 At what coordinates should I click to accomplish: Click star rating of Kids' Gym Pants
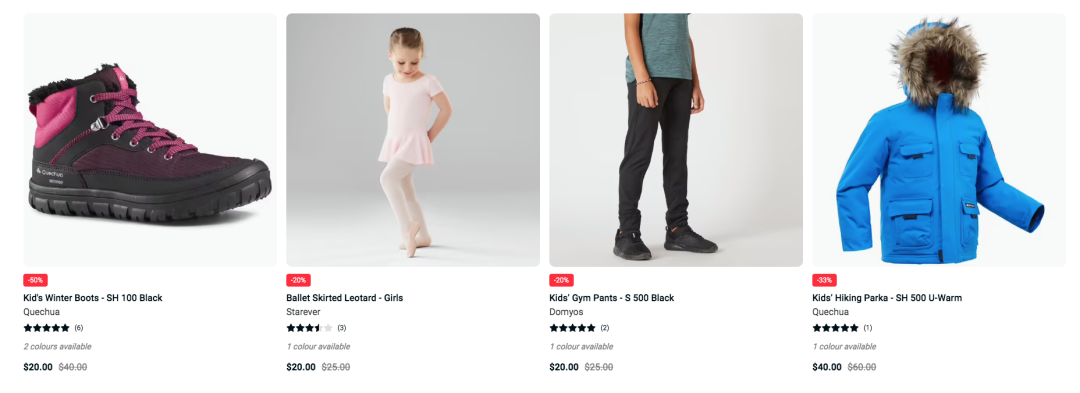pyautogui.click(x=572, y=328)
